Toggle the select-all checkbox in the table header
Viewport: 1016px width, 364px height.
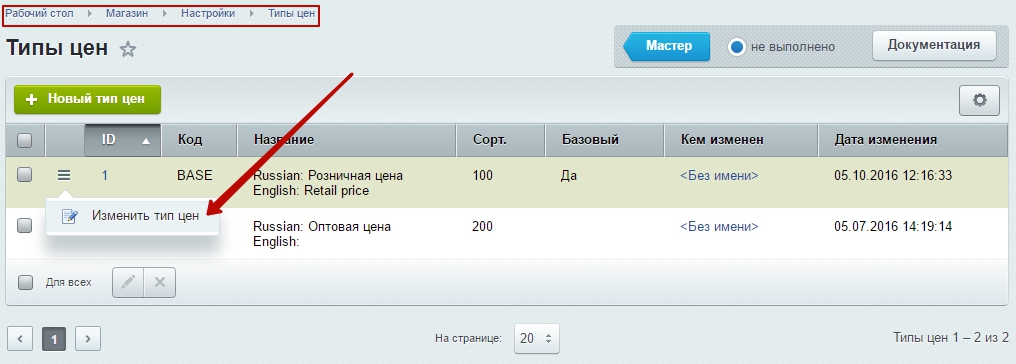pos(24,140)
